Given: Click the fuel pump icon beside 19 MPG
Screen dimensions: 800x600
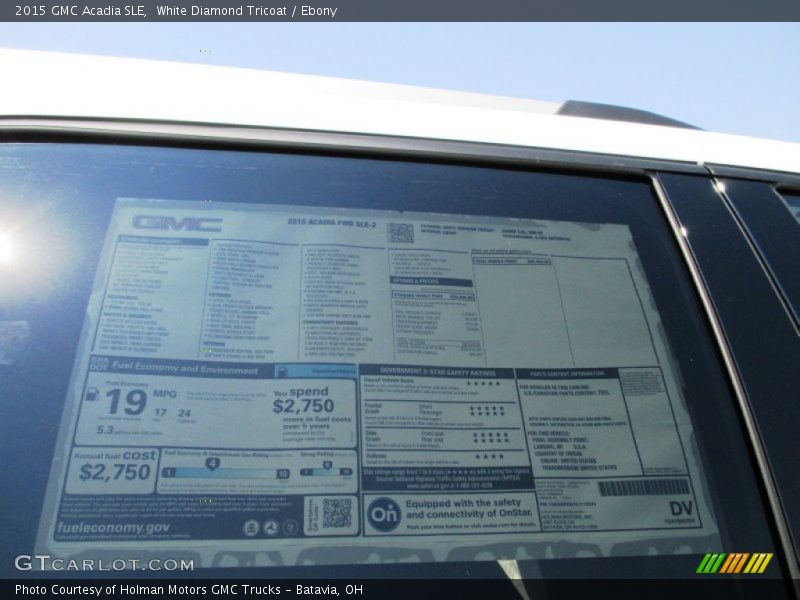Looking at the screenshot, I should 93,393.
